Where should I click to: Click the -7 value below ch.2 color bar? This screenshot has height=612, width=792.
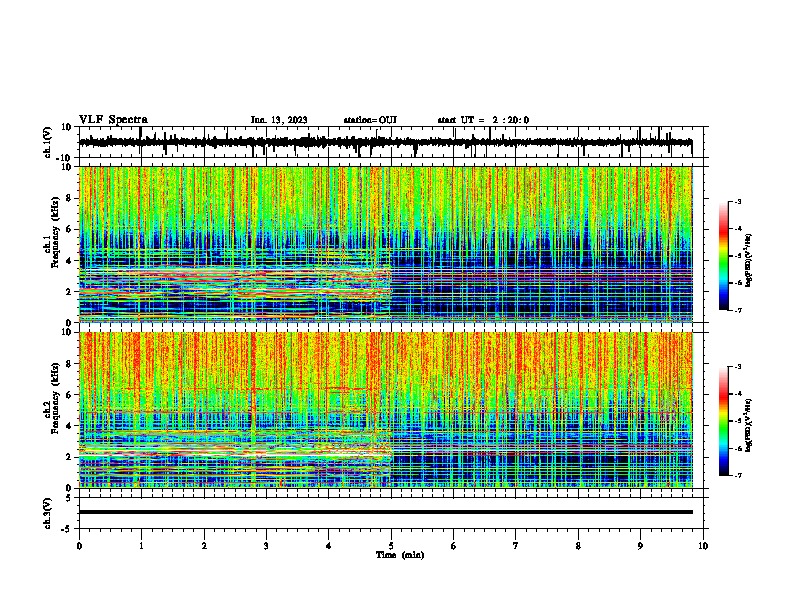[x=737, y=475]
